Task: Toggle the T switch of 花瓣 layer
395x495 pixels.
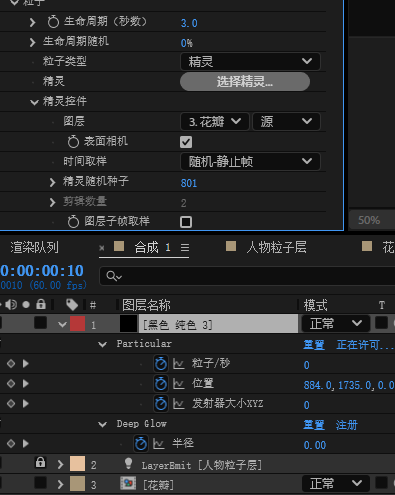Action: point(381,483)
